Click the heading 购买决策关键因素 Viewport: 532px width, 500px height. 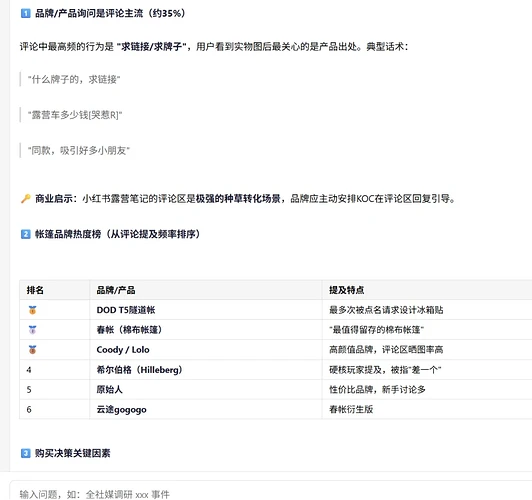(x=73, y=453)
